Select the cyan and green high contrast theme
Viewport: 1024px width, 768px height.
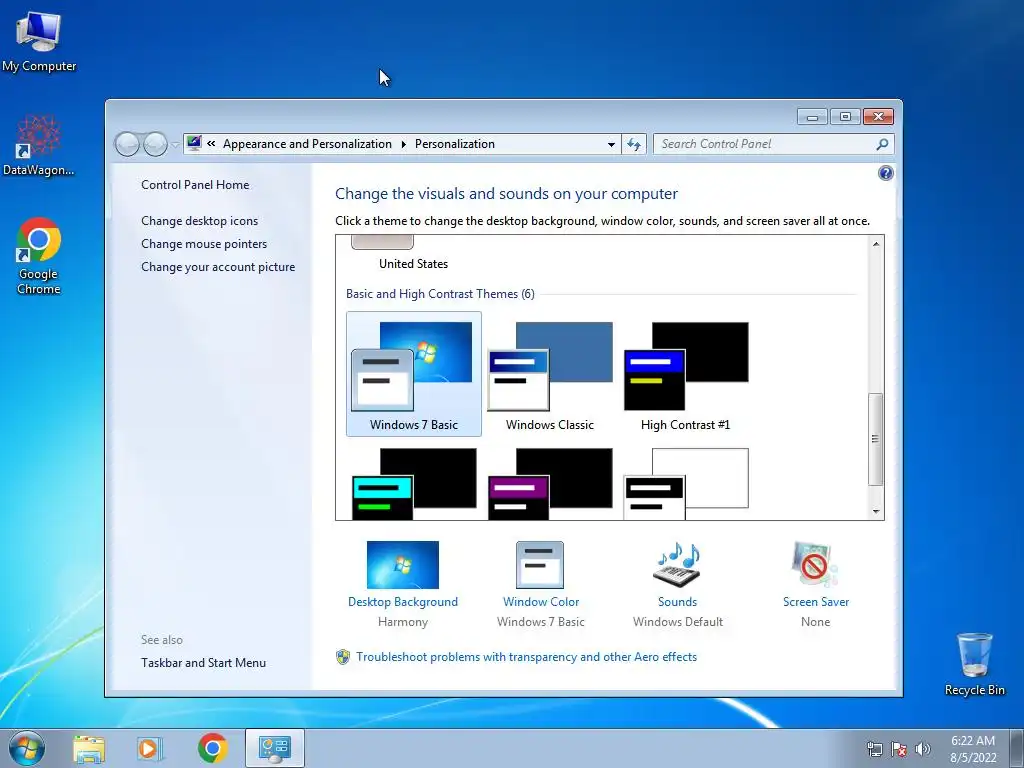[413, 484]
